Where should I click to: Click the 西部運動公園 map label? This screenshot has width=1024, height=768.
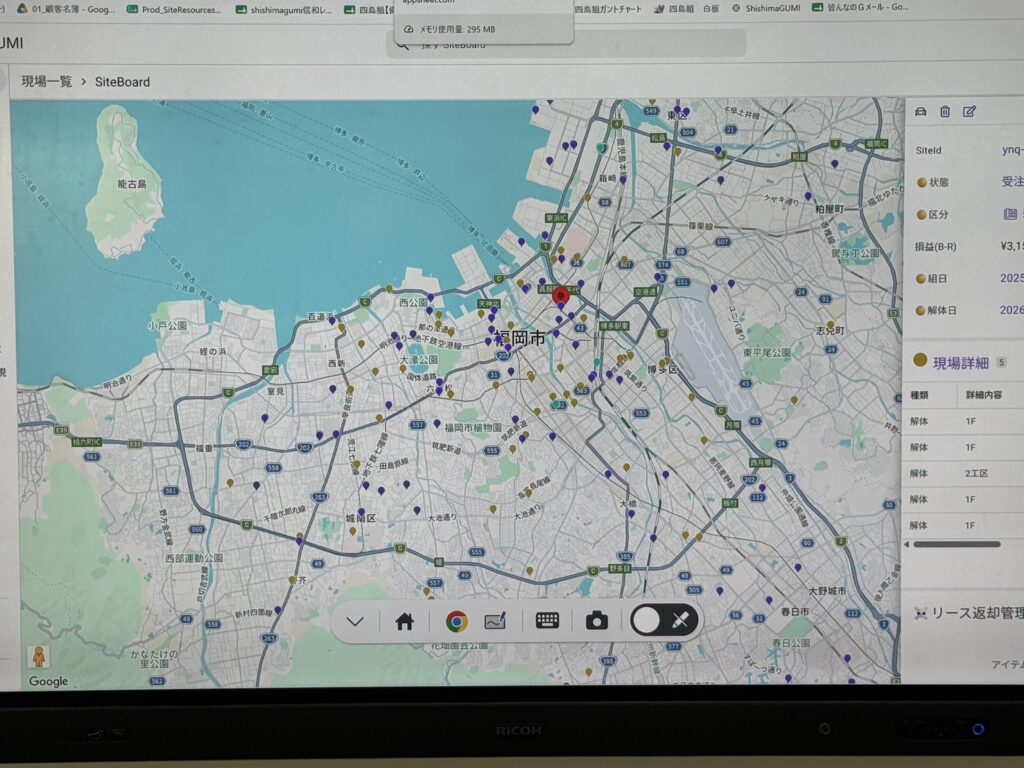tap(194, 558)
